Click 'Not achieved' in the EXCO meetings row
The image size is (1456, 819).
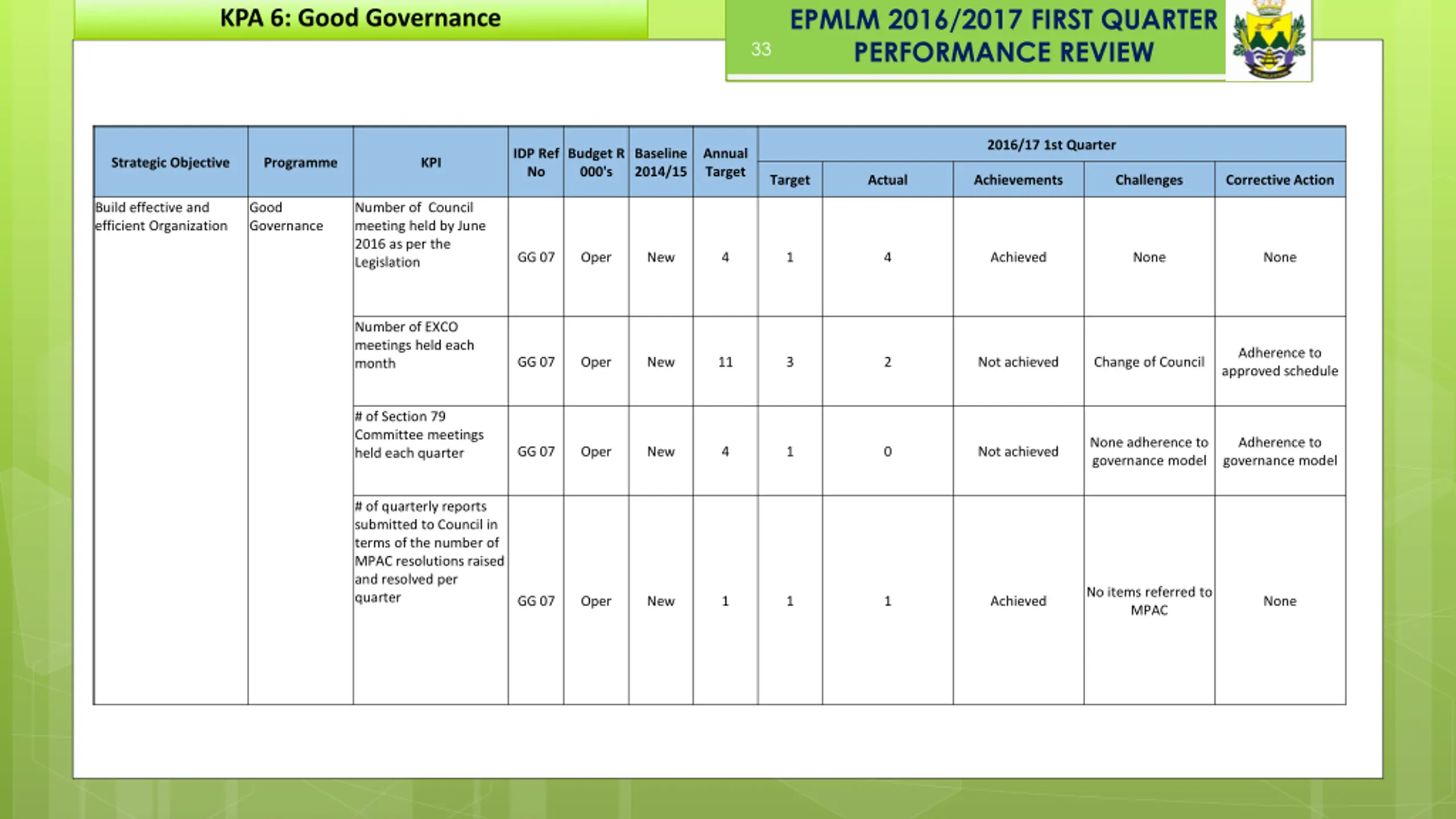coord(1018,362)
